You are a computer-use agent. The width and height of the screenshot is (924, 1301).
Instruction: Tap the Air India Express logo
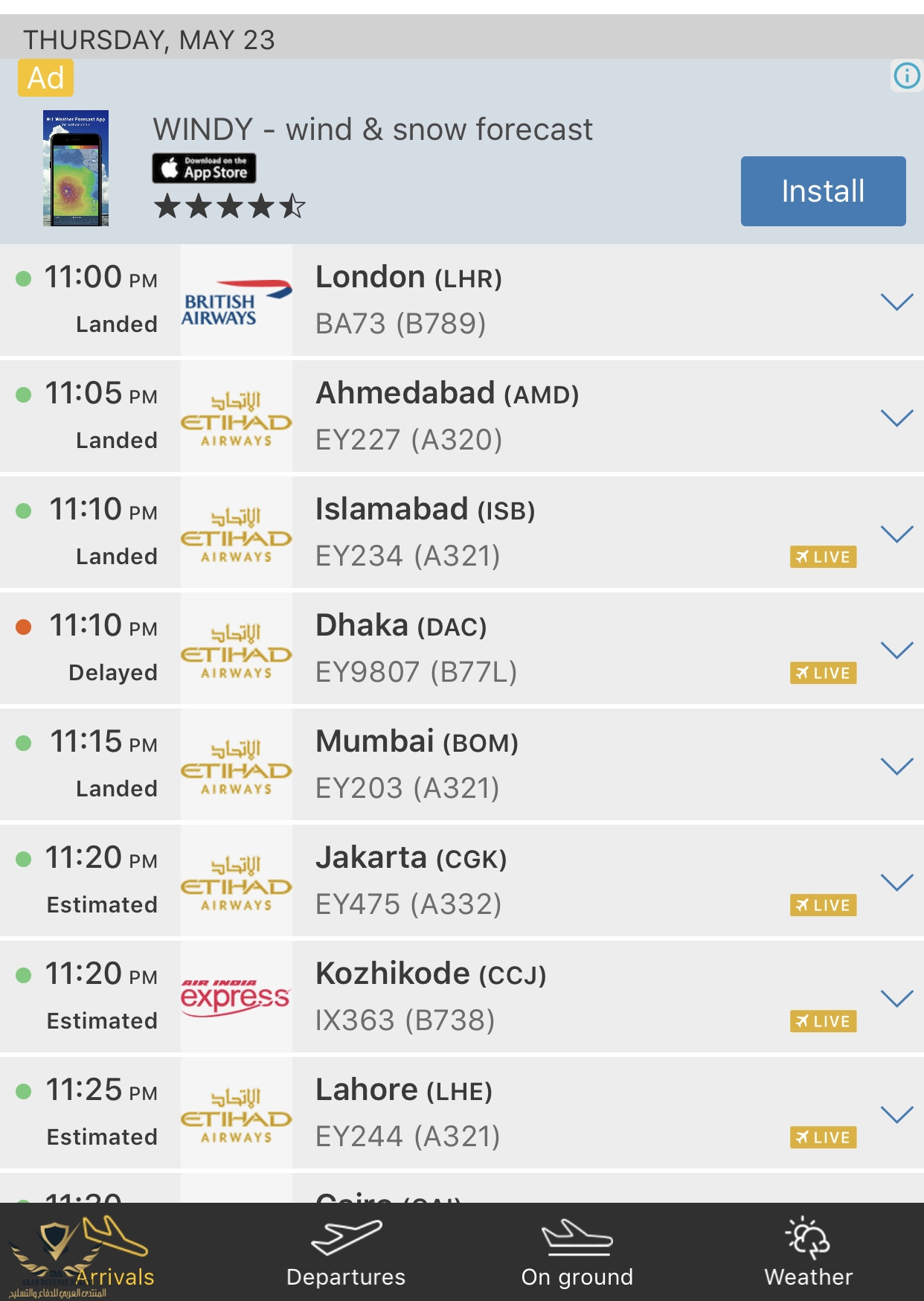(x=236, y=997)
